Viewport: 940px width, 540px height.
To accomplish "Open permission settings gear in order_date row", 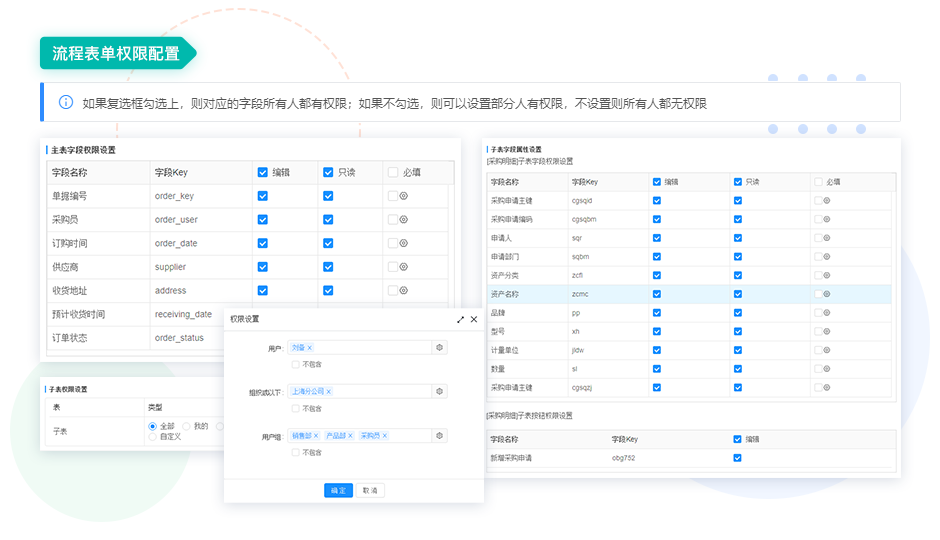I will (403, 243).
